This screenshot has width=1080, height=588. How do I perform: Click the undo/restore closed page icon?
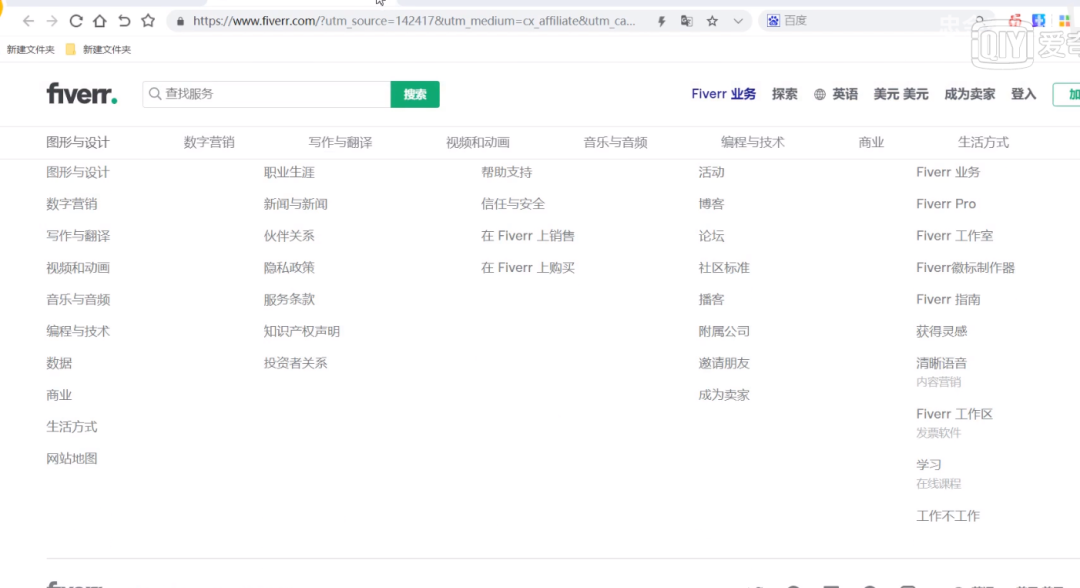coord(124,21)
